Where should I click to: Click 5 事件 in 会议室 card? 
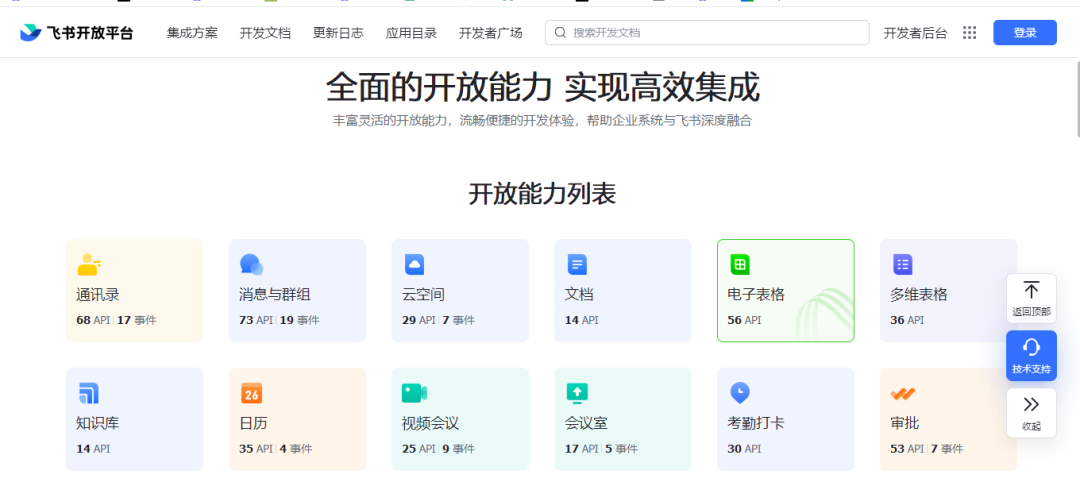tap(621, 449)
